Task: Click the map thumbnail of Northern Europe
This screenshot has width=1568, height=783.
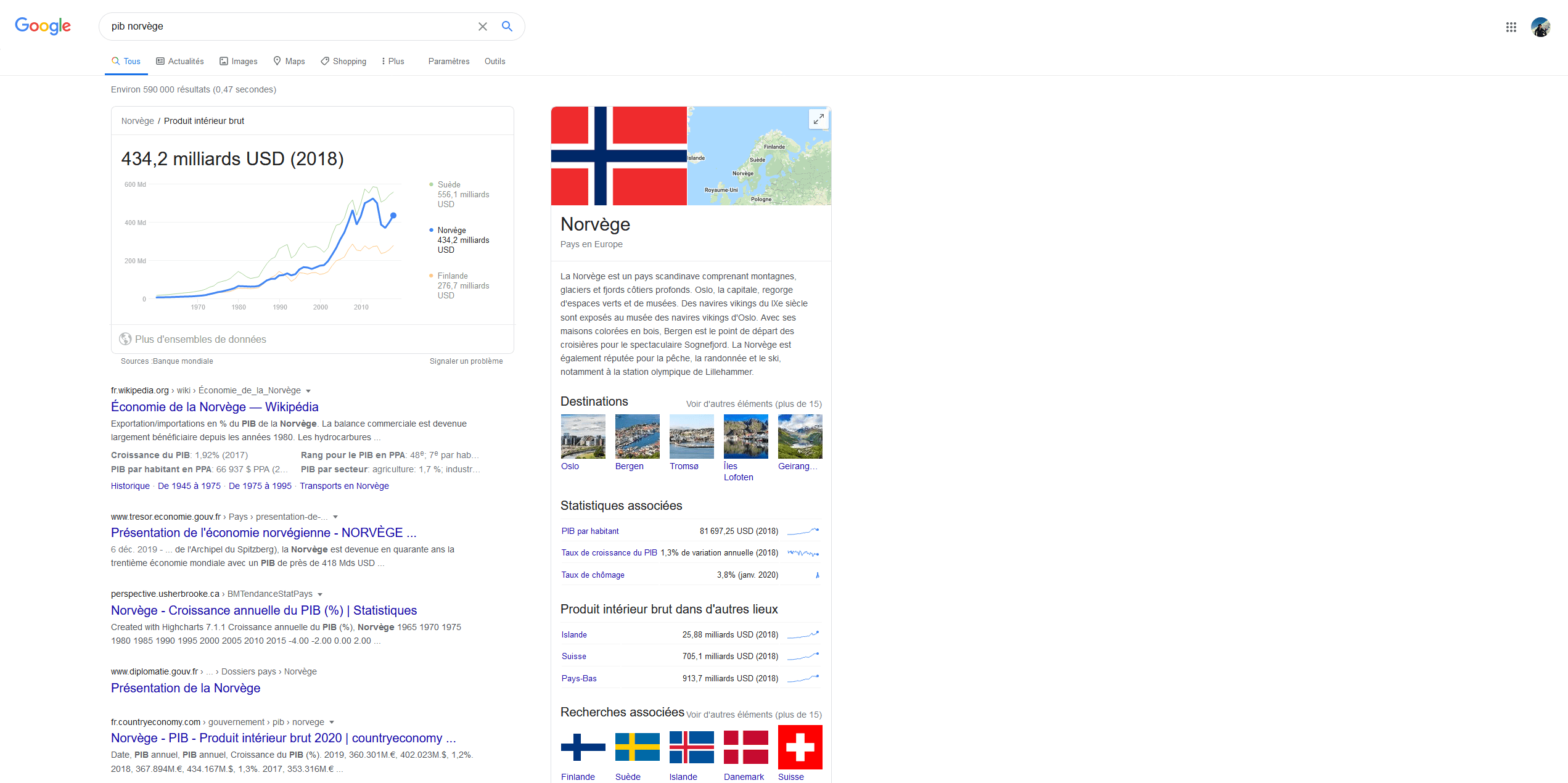Action: 759,156
